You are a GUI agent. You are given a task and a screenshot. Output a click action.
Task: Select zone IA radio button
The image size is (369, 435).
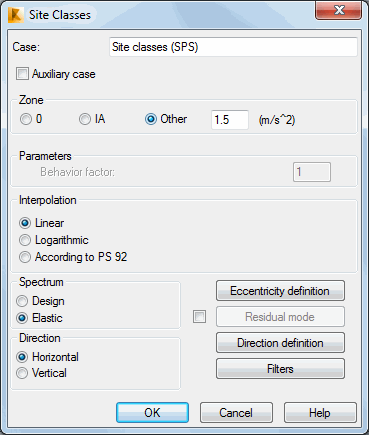click(85, 119)
